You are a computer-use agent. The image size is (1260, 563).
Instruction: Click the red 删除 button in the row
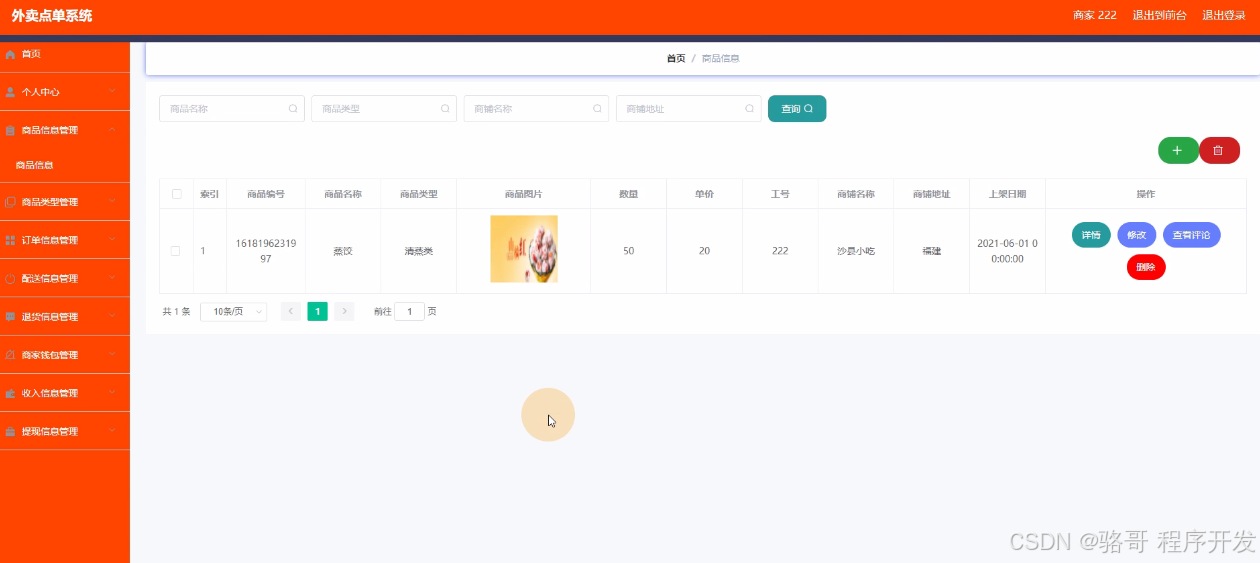click(x=1146, y=267)
